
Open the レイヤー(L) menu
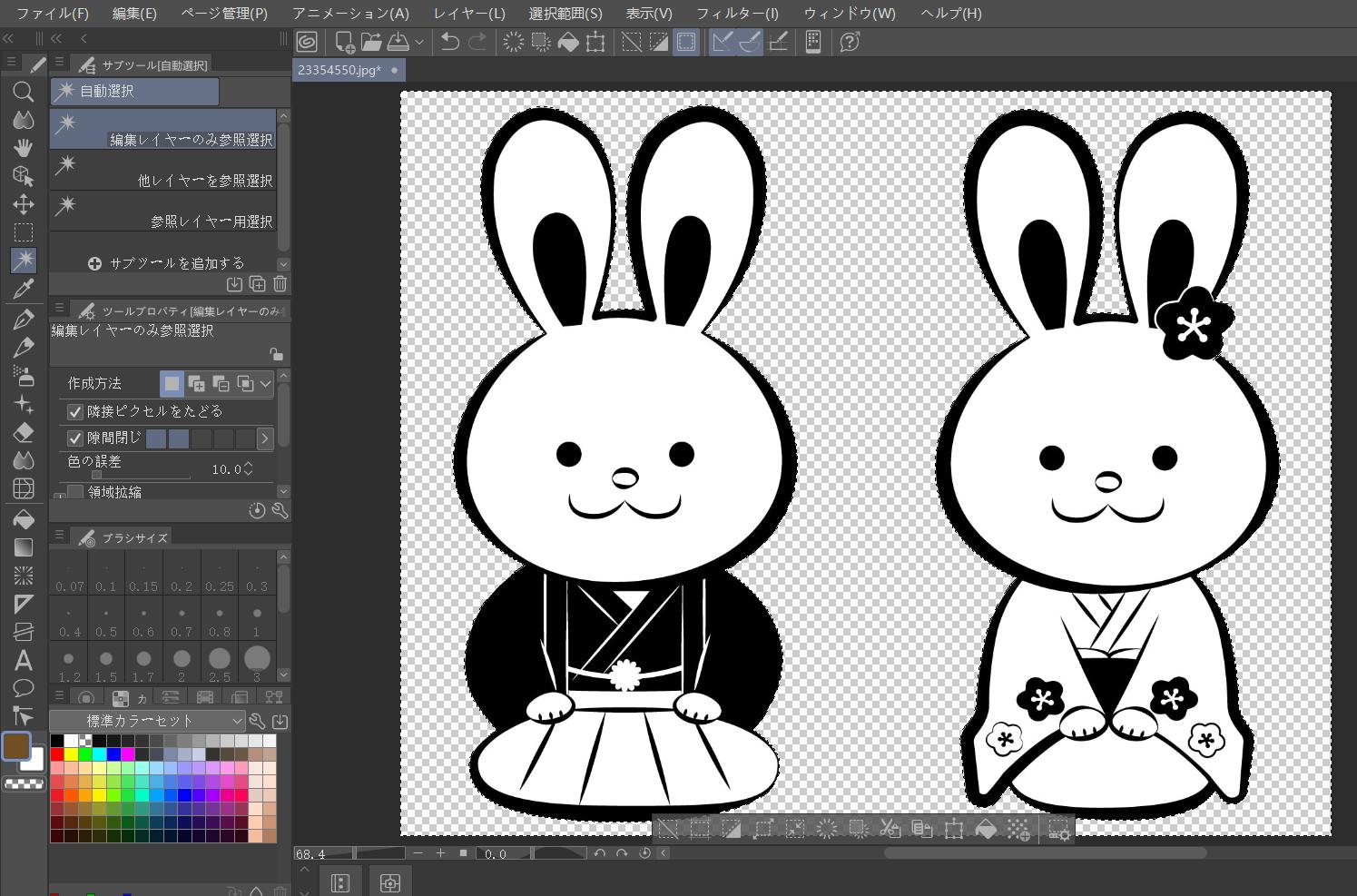pos(468,14)
